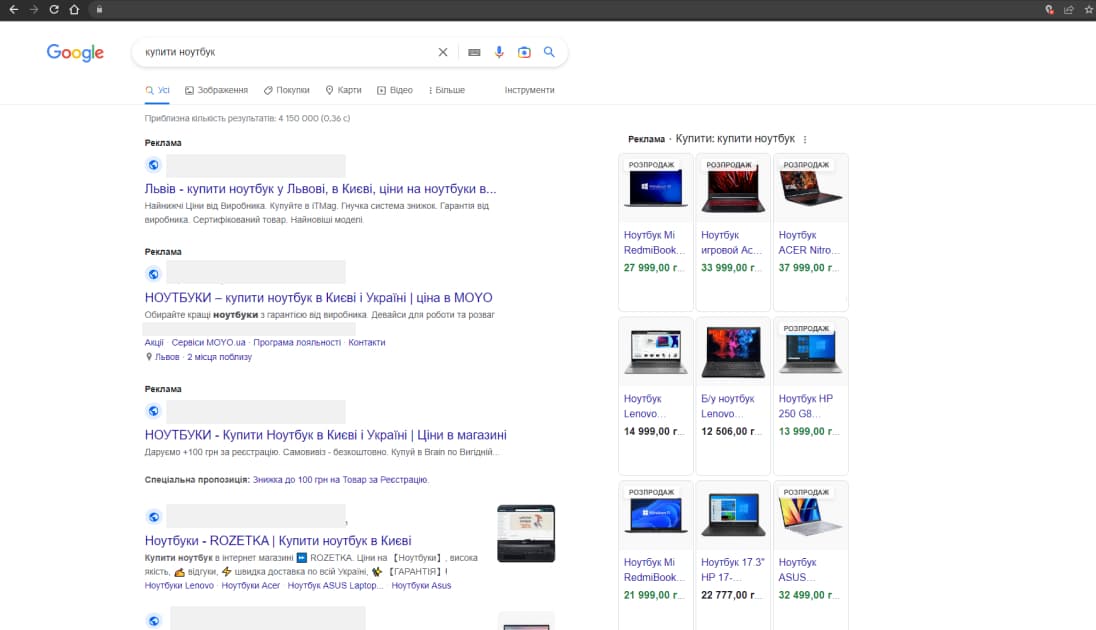Click the blue magnifier search button
The image size is (1096, 630).
[x=549, y=52]
